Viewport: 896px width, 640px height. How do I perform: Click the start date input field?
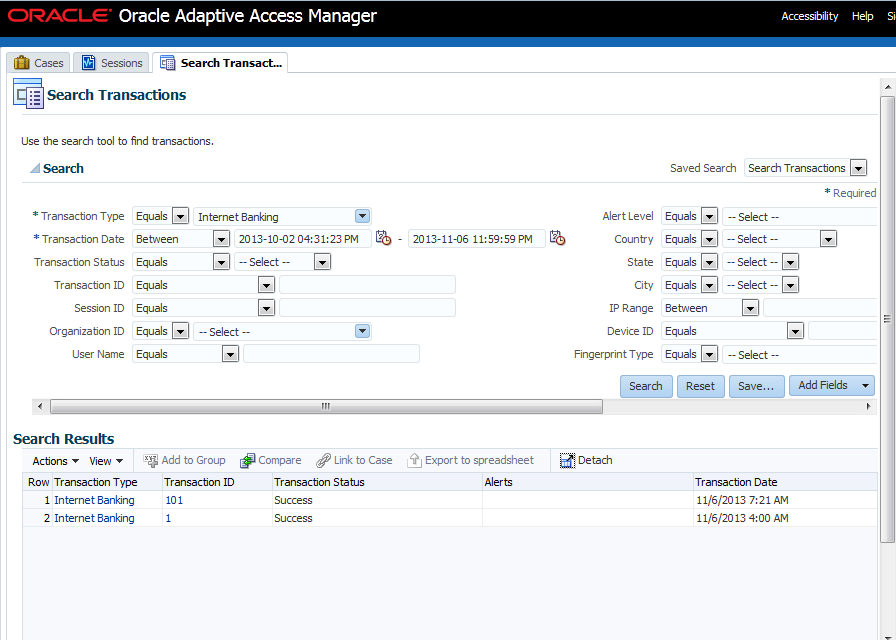click(303, 239)
